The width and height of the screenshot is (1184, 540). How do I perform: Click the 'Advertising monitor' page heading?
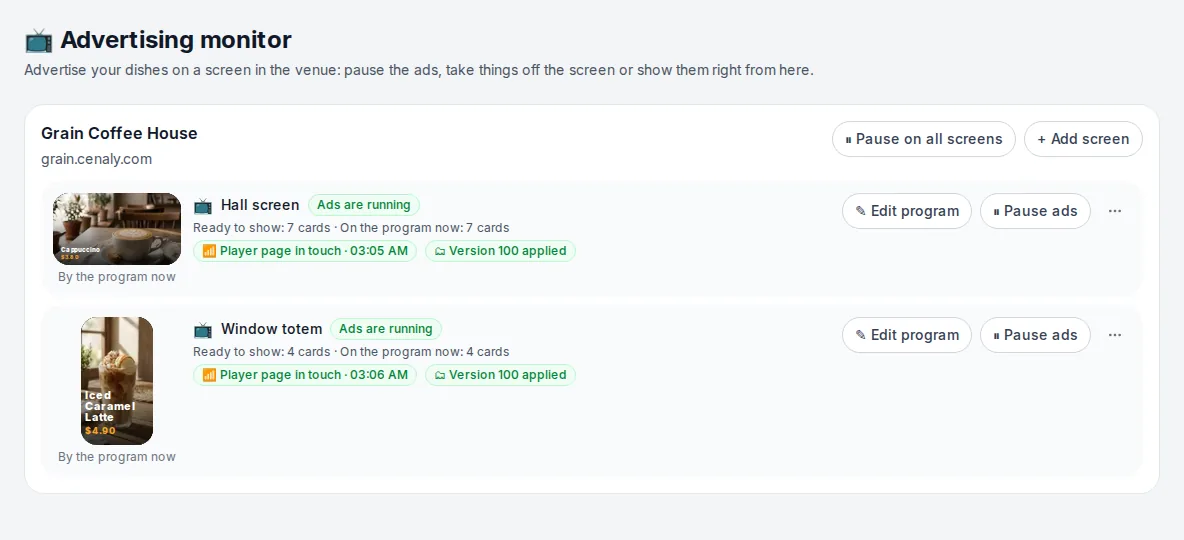click(176, 39)
